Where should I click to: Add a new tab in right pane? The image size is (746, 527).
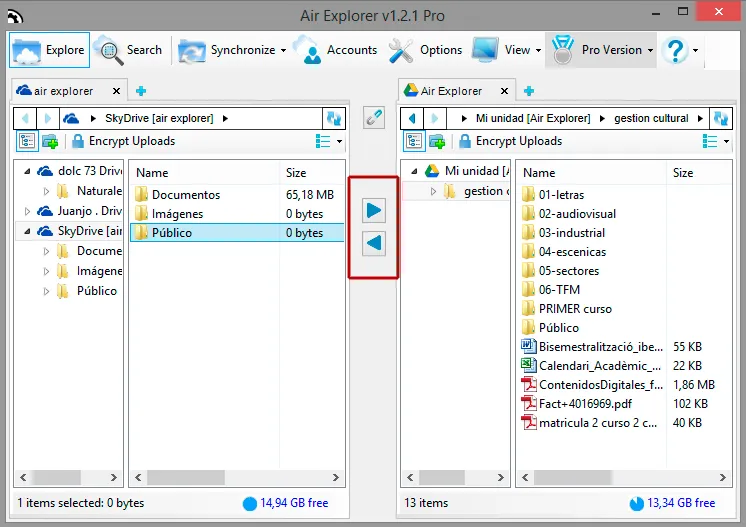click(529, 91)
